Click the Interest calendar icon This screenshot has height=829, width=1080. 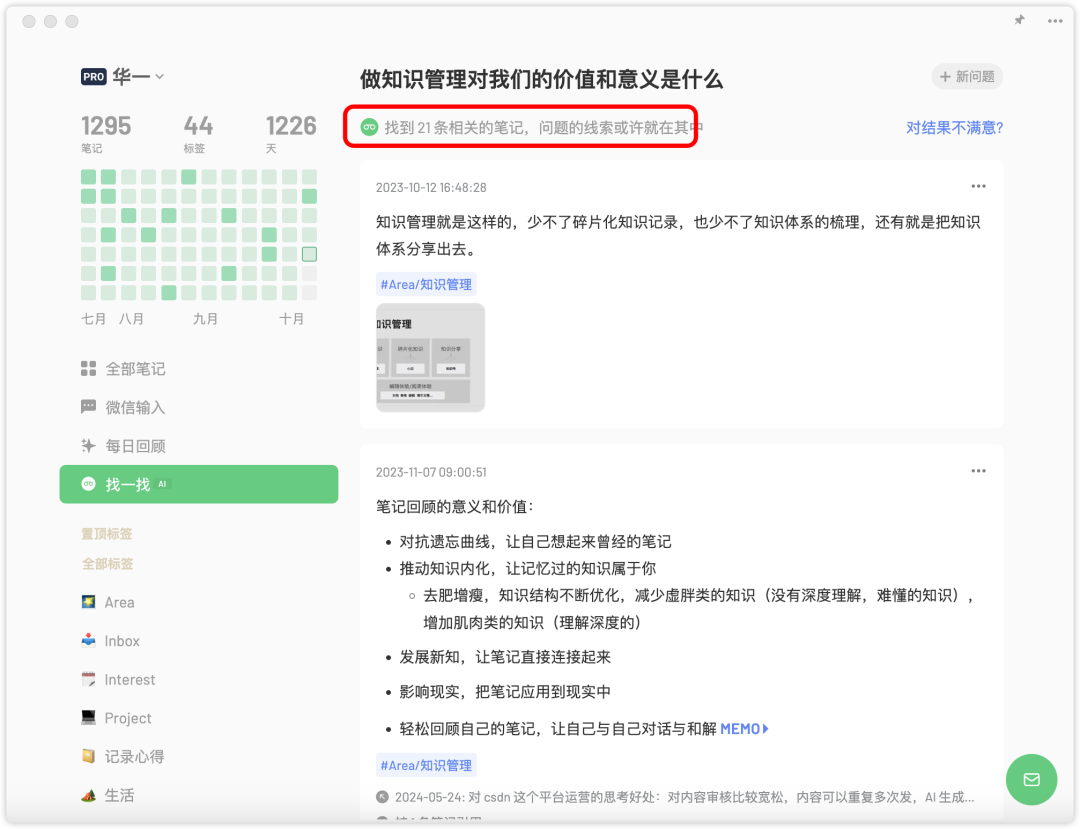click(x=91, y=679)
